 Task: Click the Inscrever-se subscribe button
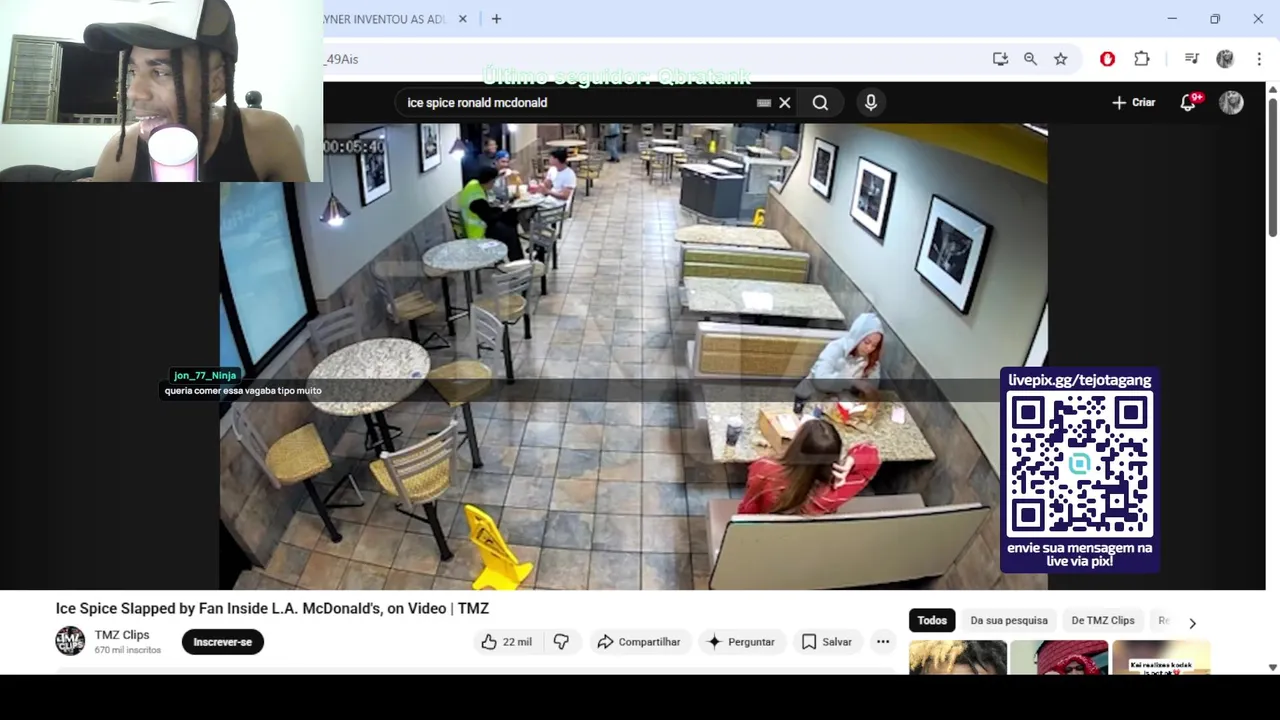point(222,642)
